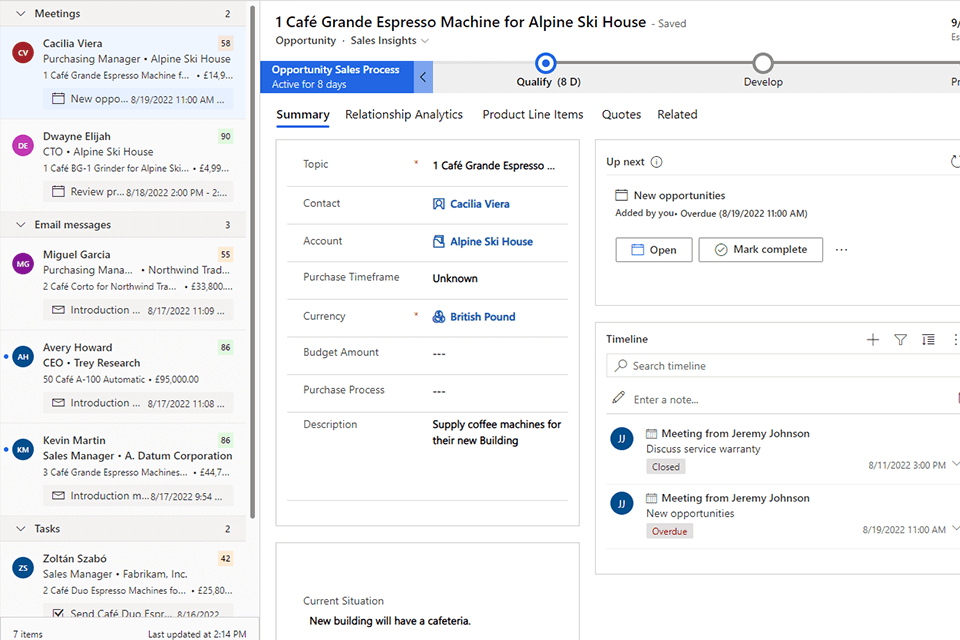Screen dimensions: 960x640
Task: Click the Alpine Ski House account icon
Action: point(439,242)
